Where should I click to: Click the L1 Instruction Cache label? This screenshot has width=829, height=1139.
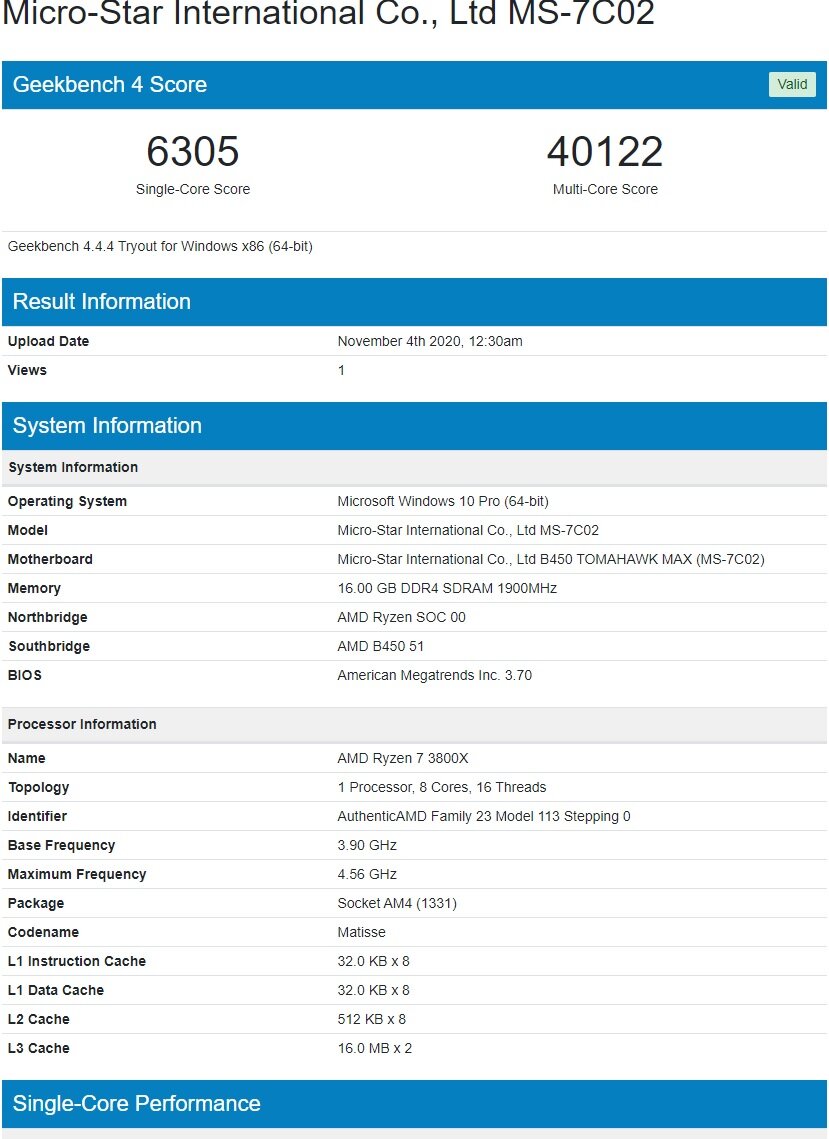click(x=76, y=962)
